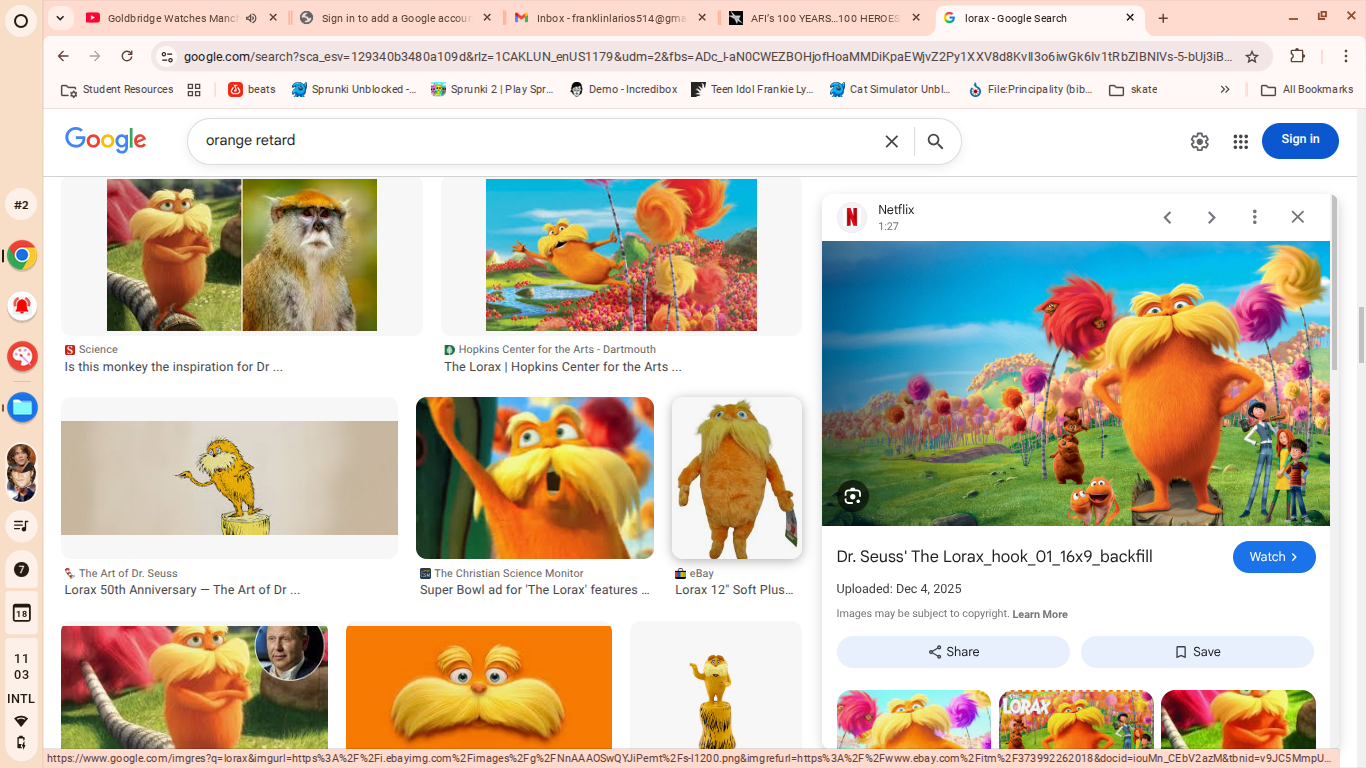Click the Watch button for Netflix
This screenshot has width=1366, height=768.
pos(1273,557)
